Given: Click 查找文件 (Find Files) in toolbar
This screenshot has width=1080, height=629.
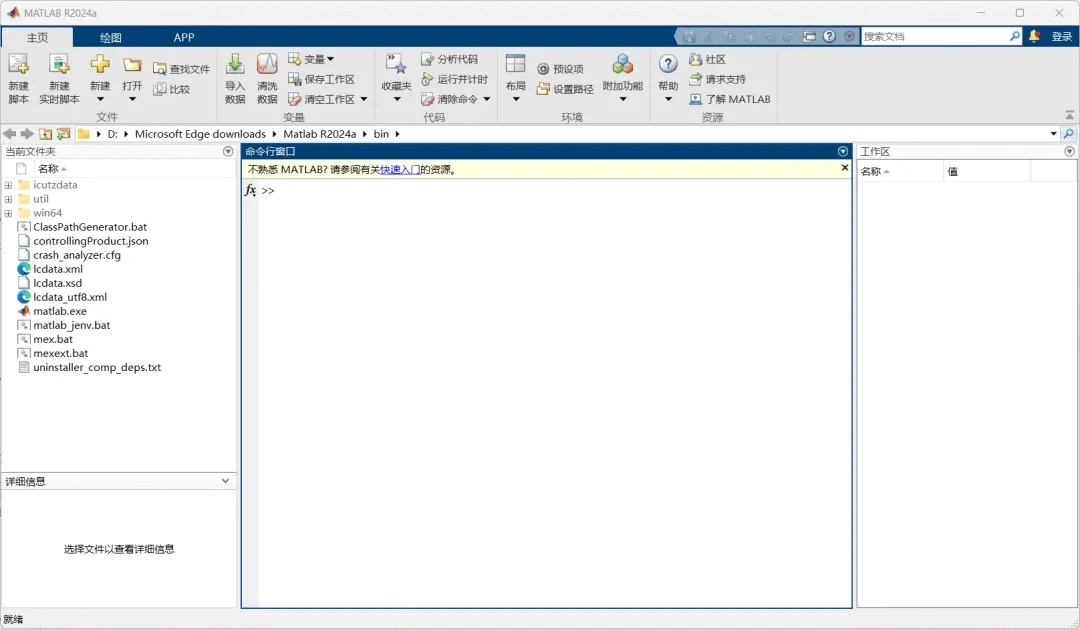Looking at the screenshot, I should tap(181, 69).
